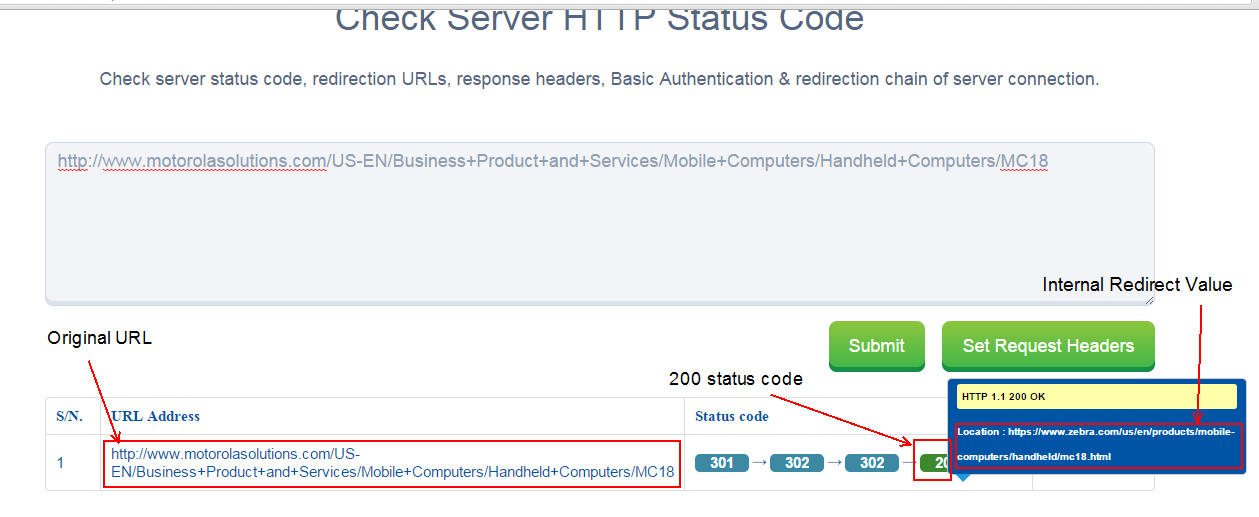Select row number 1 cell
This screenshot has width=1259, height=517.
(x=60, y=463)
